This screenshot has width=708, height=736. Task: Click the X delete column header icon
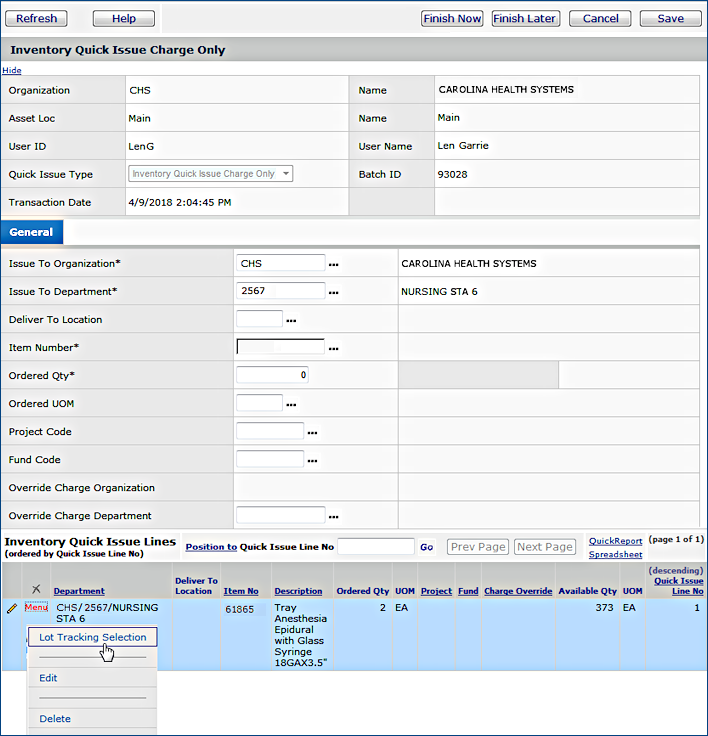(36, 590)
